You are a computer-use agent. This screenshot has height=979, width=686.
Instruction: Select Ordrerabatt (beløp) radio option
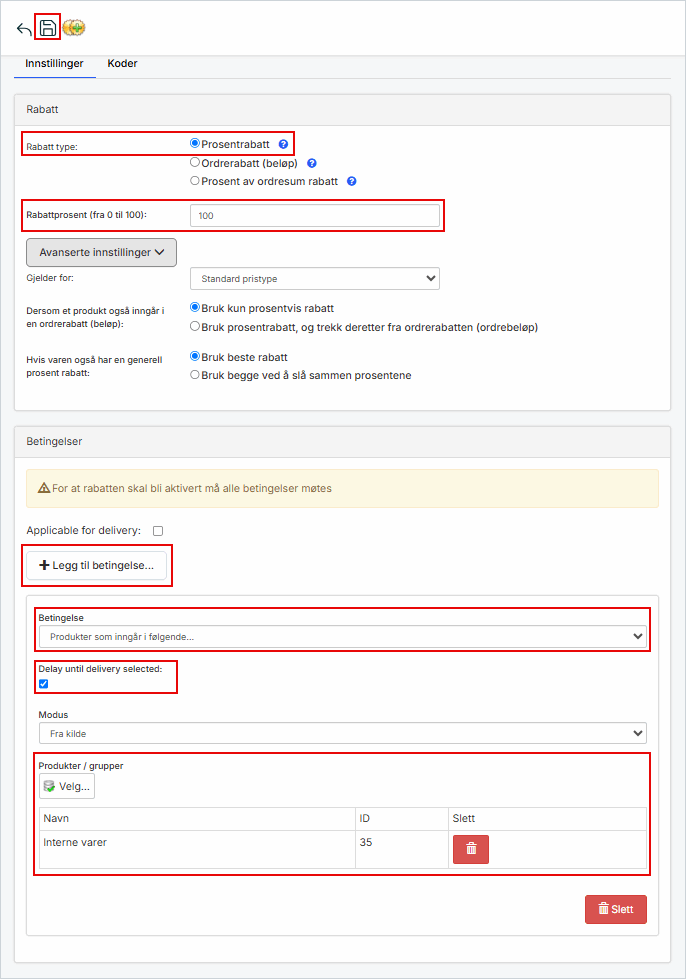tap(195, 162)
